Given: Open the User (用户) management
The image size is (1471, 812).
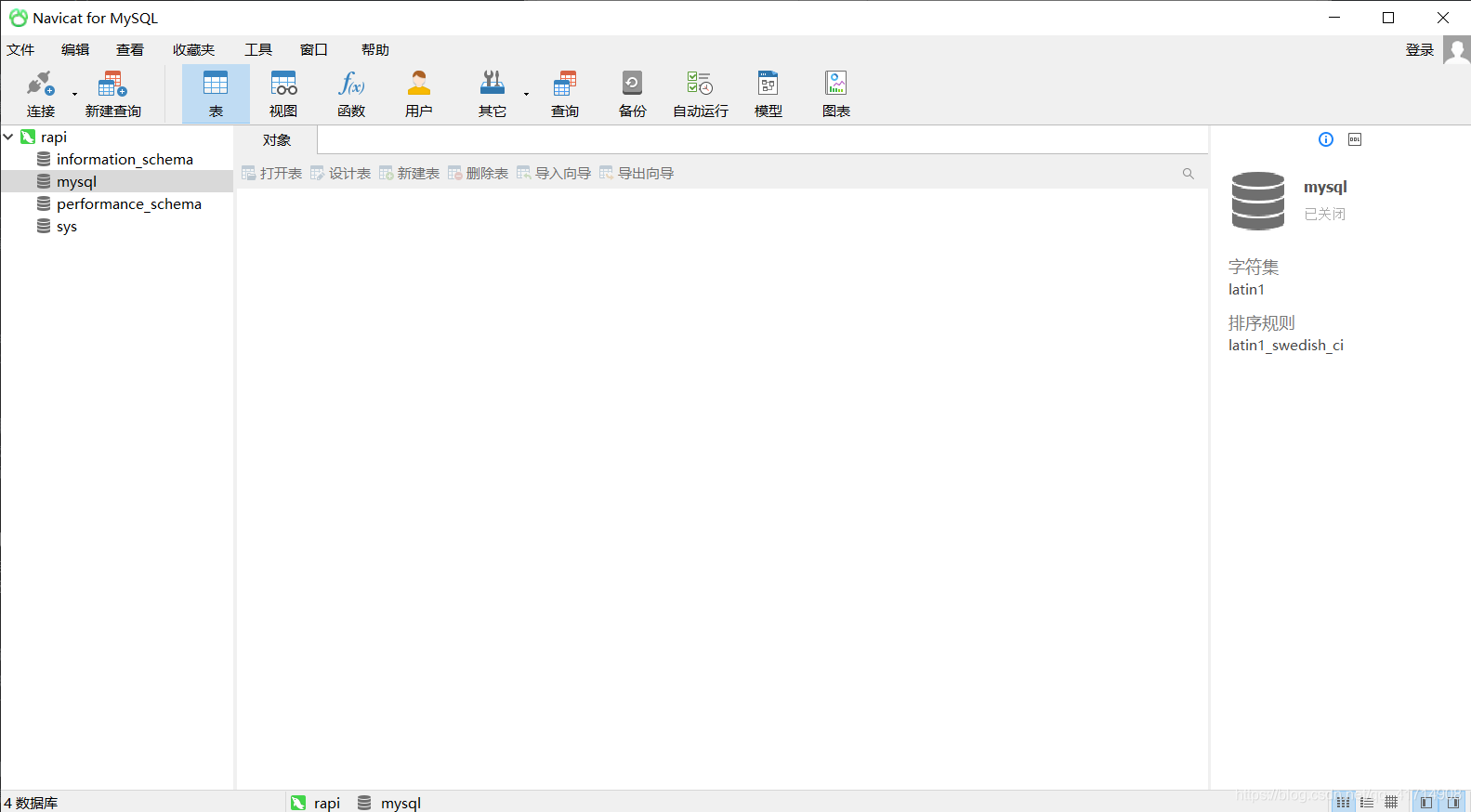Looking at the screenshot, I should [419, 94].
